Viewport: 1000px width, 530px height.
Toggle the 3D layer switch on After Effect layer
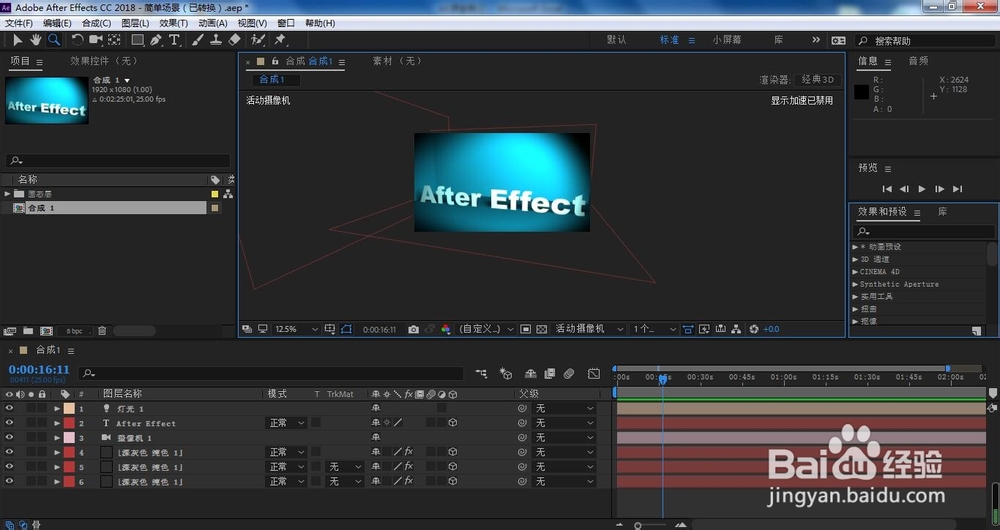[452, 423]
